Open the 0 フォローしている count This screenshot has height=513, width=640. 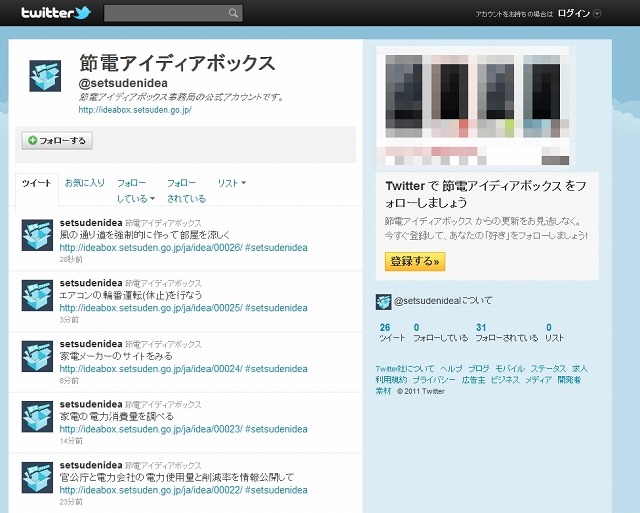click(x=440, y=332)
